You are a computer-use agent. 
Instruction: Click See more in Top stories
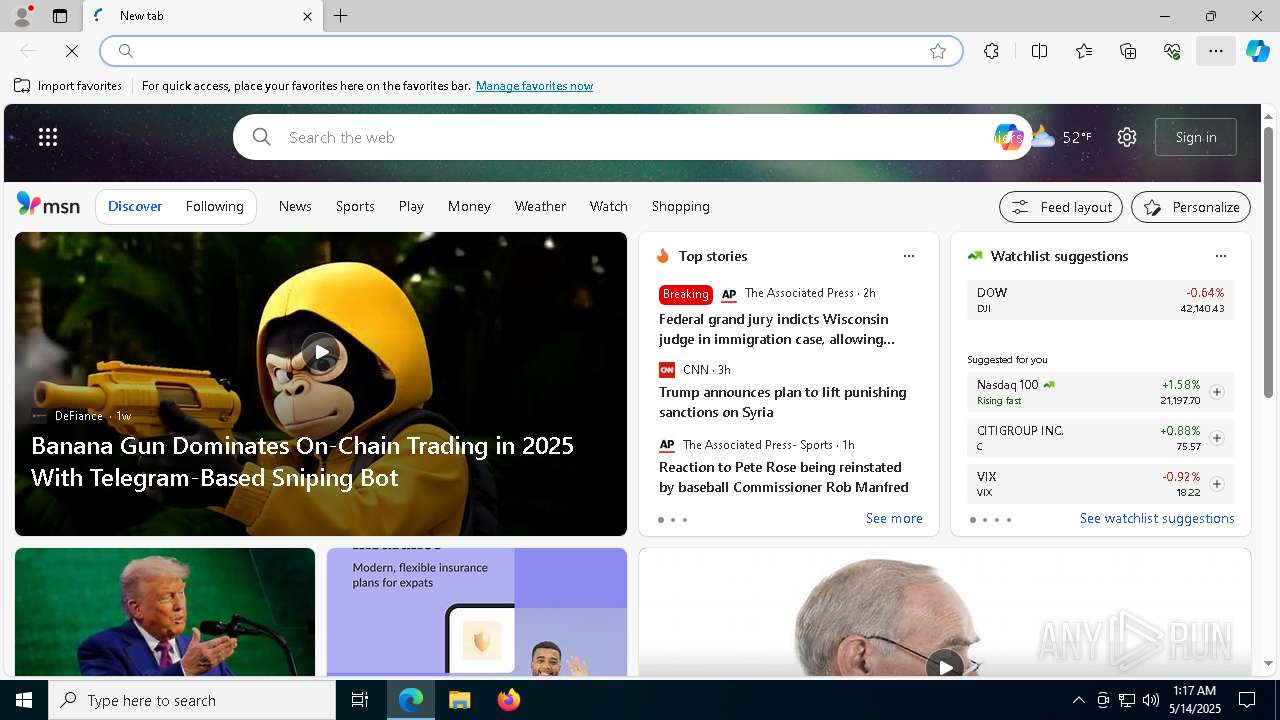tap(894, 518)
